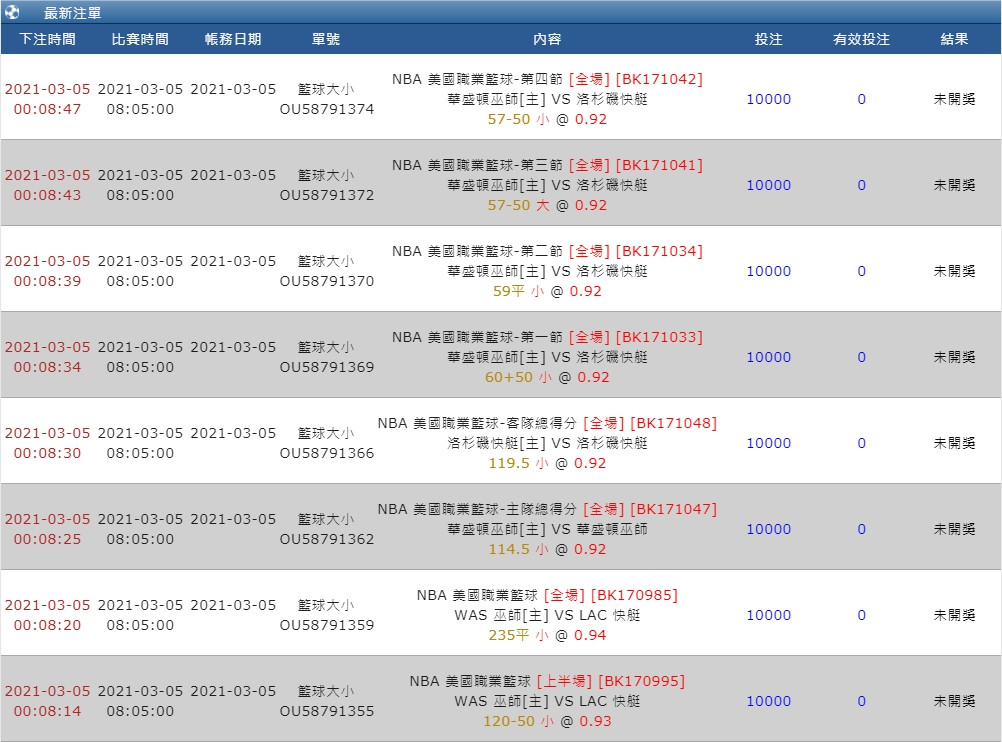Click the soccer ball icon beside 最新注單
Viewport: 1002px width, 742px height.
click(x=12, y=12)
